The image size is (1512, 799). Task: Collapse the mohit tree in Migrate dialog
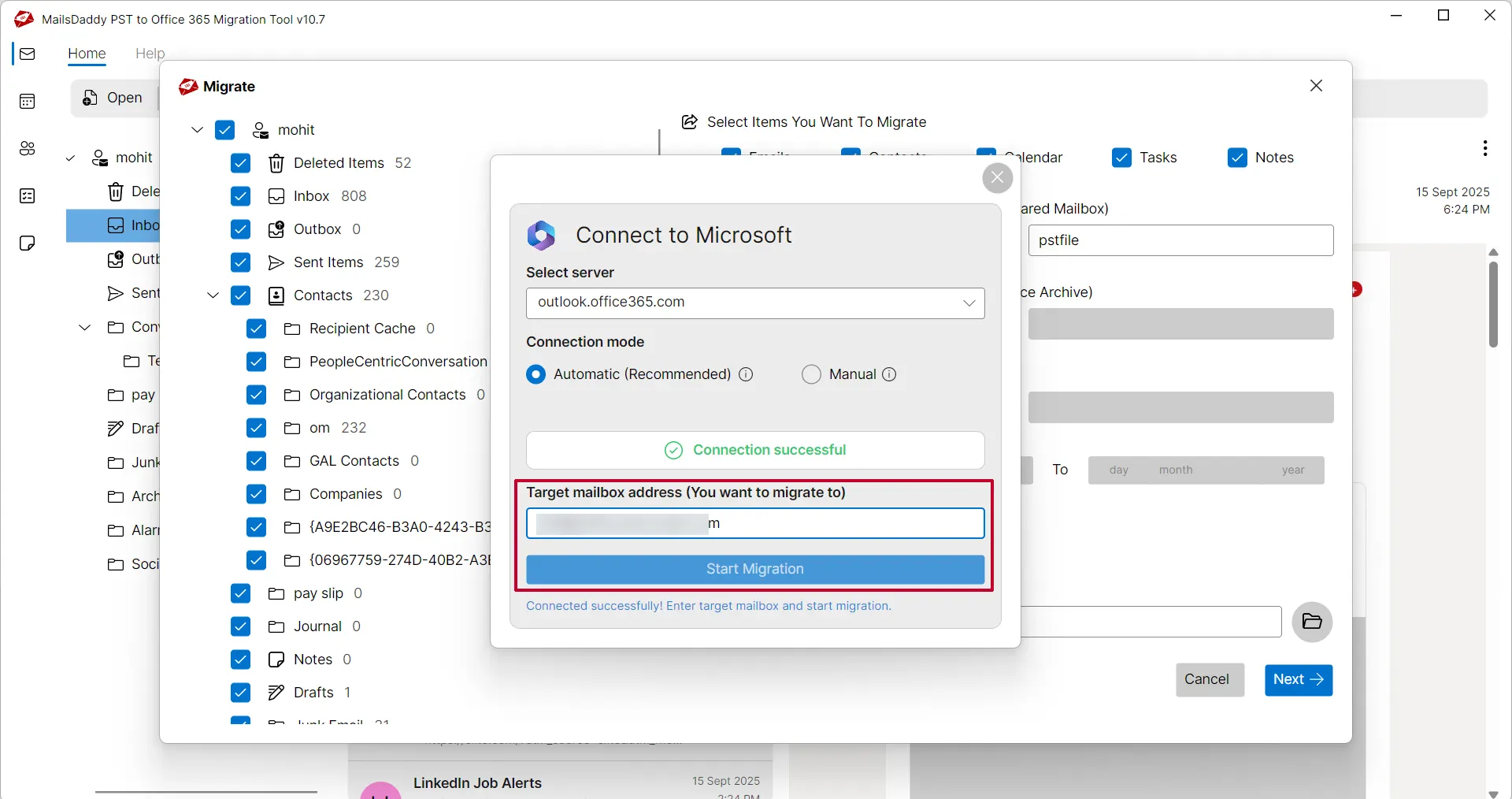[x=198, y=130]
